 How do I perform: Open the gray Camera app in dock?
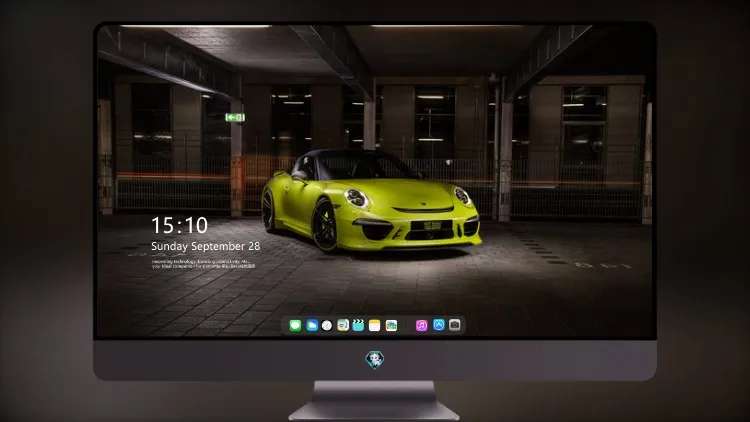455,325
